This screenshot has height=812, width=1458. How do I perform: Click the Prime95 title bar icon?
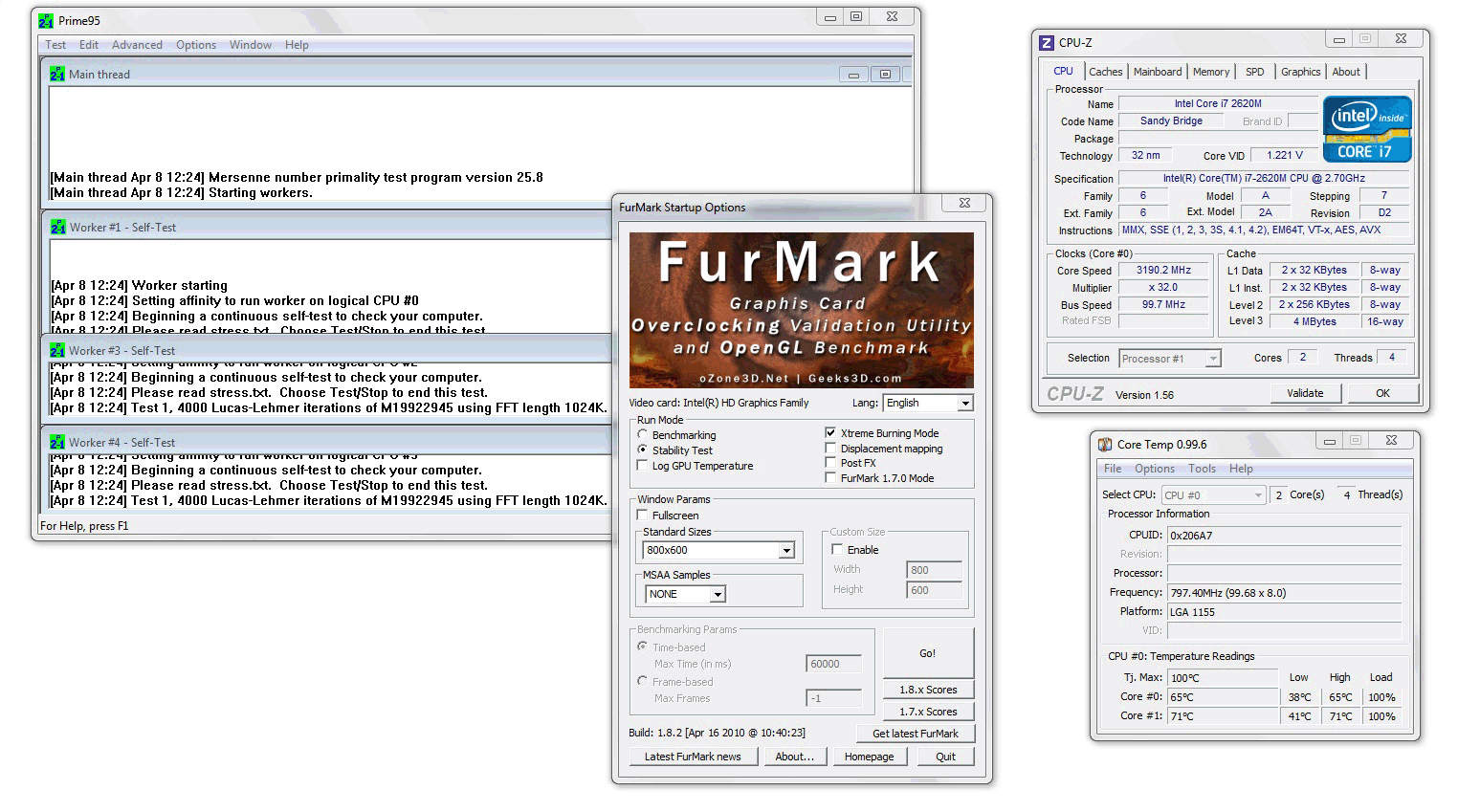coord(46,20)
